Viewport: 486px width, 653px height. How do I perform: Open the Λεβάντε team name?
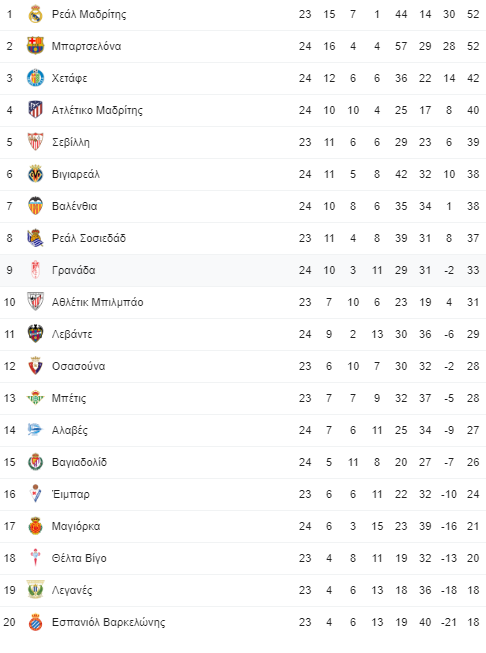[x=72, y=334]
